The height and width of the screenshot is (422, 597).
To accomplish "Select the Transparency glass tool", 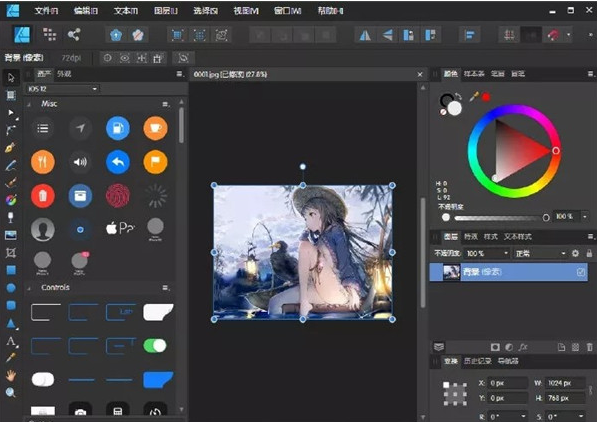I will [11, 217].
